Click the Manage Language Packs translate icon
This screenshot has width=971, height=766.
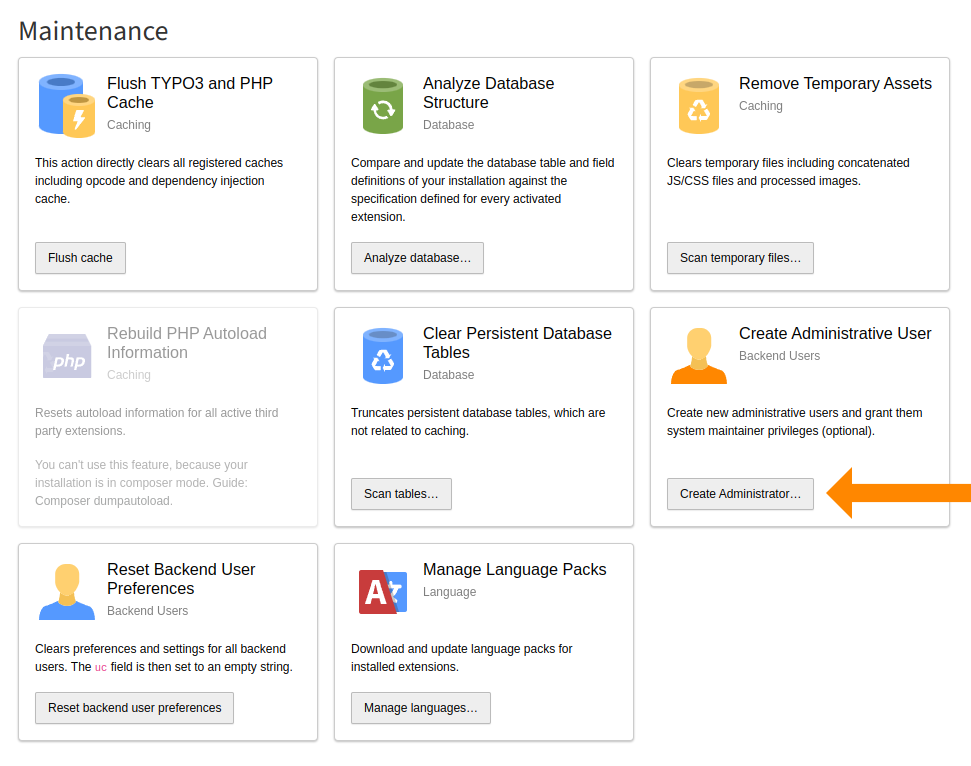(x=382, y=590)
